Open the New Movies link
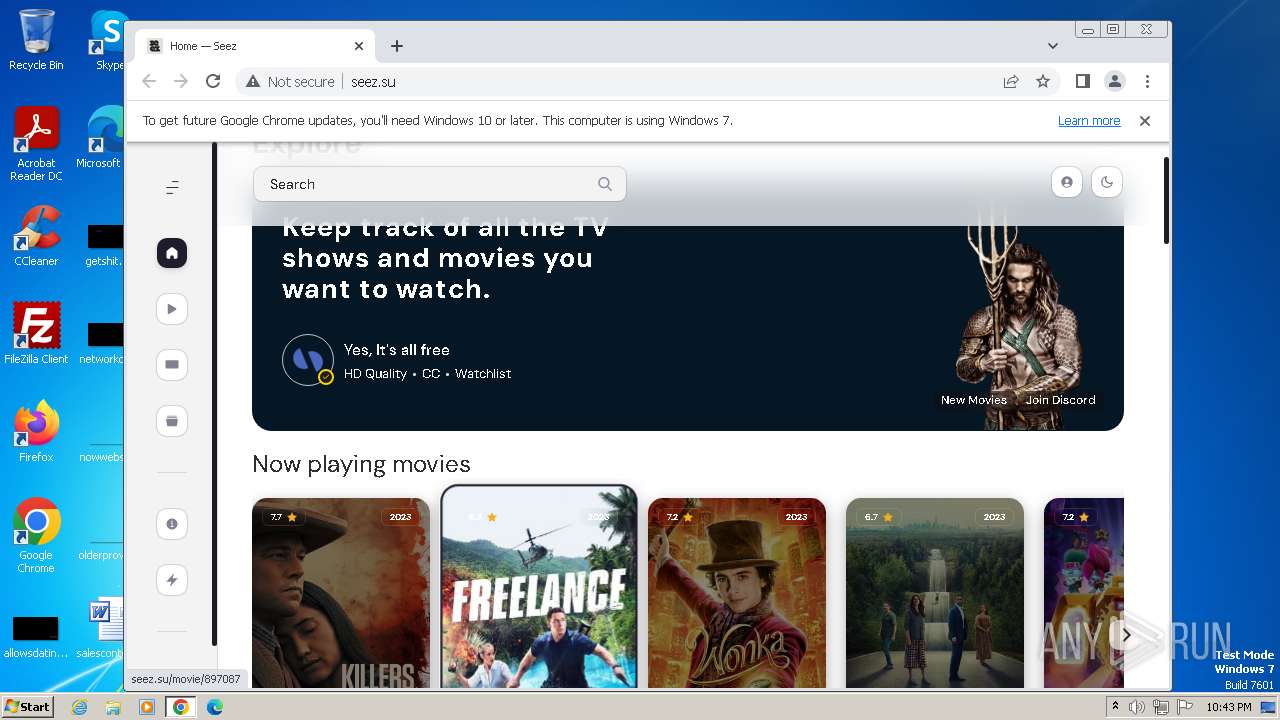The height and width of the screenshot is (720, 1280). pyautogui.click(x=974, y=400)
